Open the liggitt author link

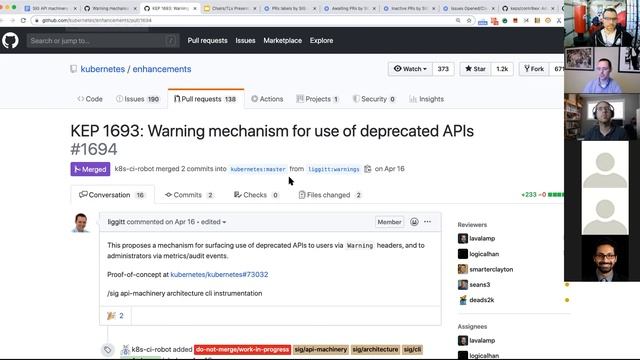coord(116,222)
